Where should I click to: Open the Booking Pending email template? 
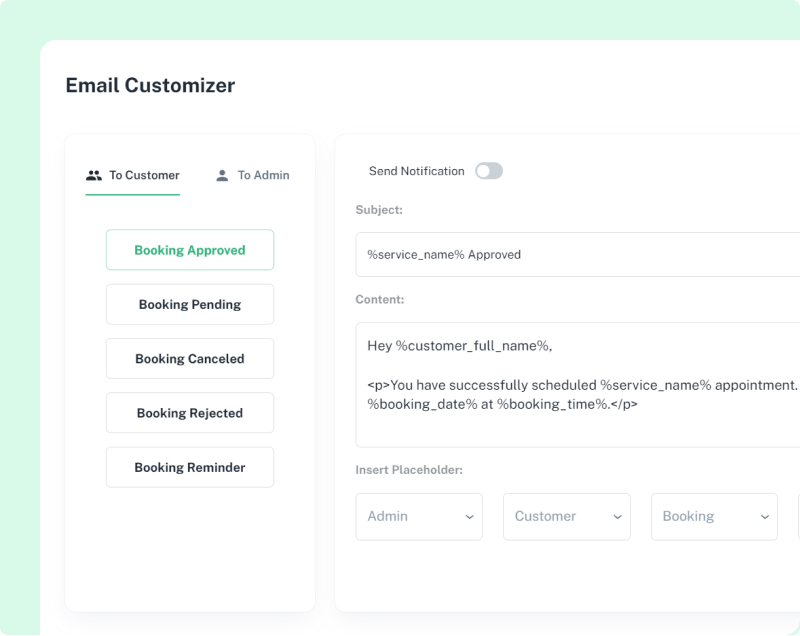pyautogui.click(x=190, y=304)
